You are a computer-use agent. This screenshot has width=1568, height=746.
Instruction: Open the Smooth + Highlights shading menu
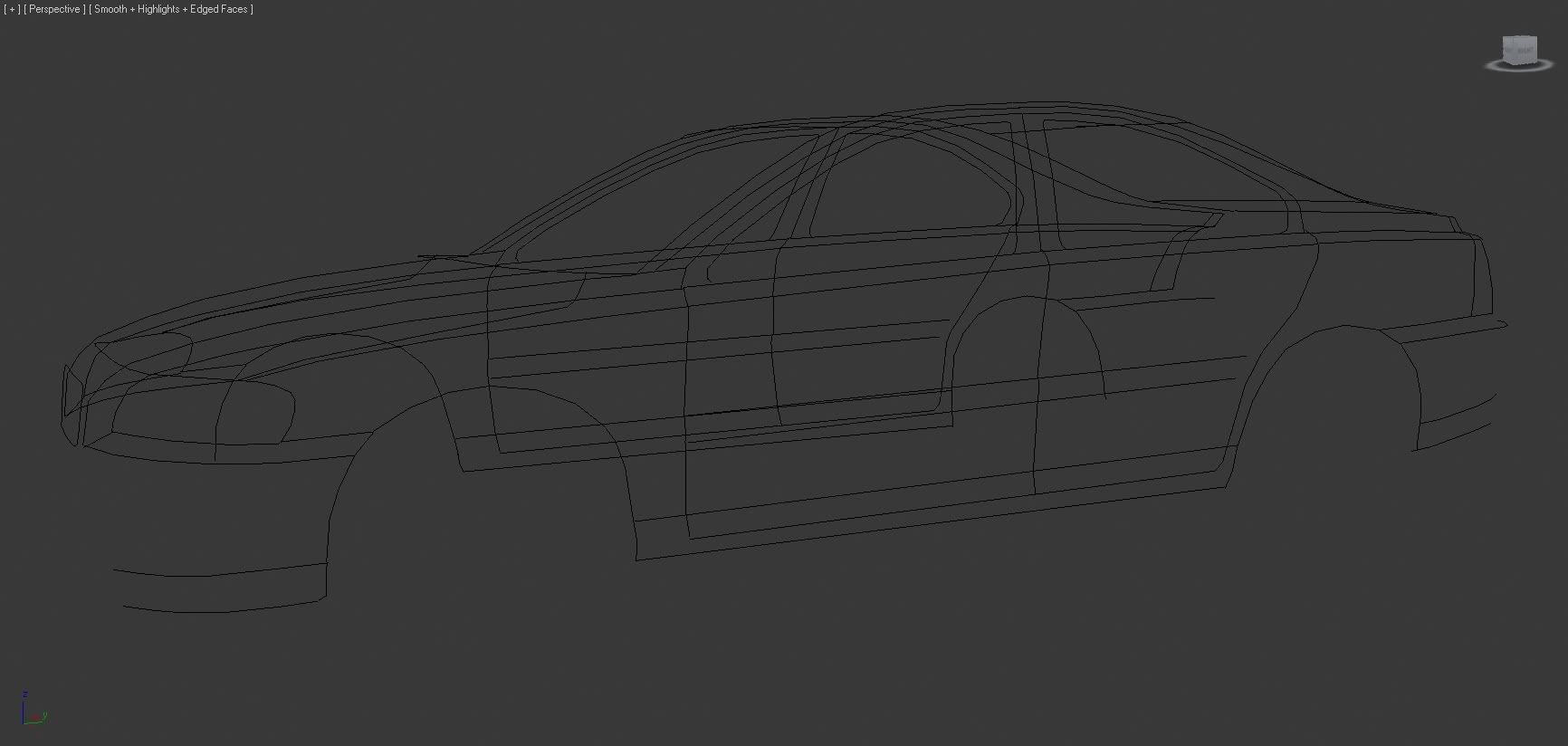pyautogui.click(x=171, y=9)
